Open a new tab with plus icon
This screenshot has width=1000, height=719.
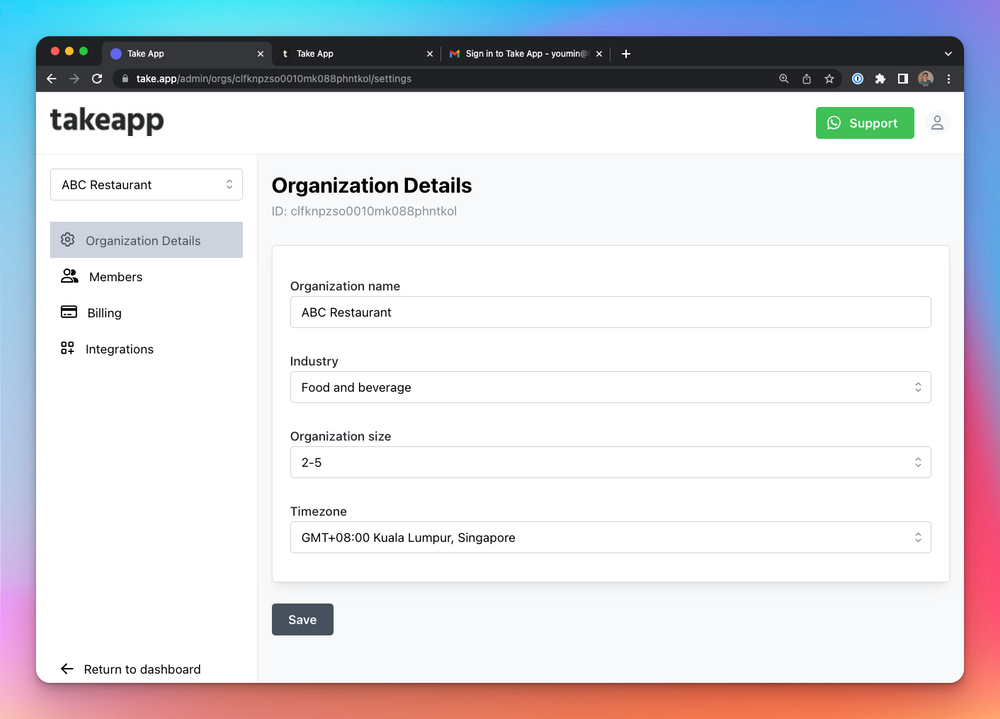(x=626, y=54)
